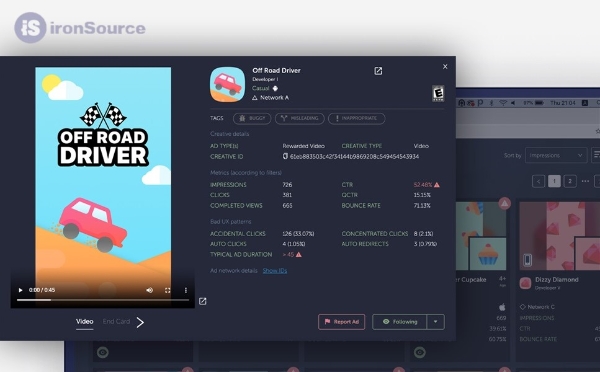The image size is (600, 372).
Task: Play the Off Road Driver video
Action: (20, 290)
